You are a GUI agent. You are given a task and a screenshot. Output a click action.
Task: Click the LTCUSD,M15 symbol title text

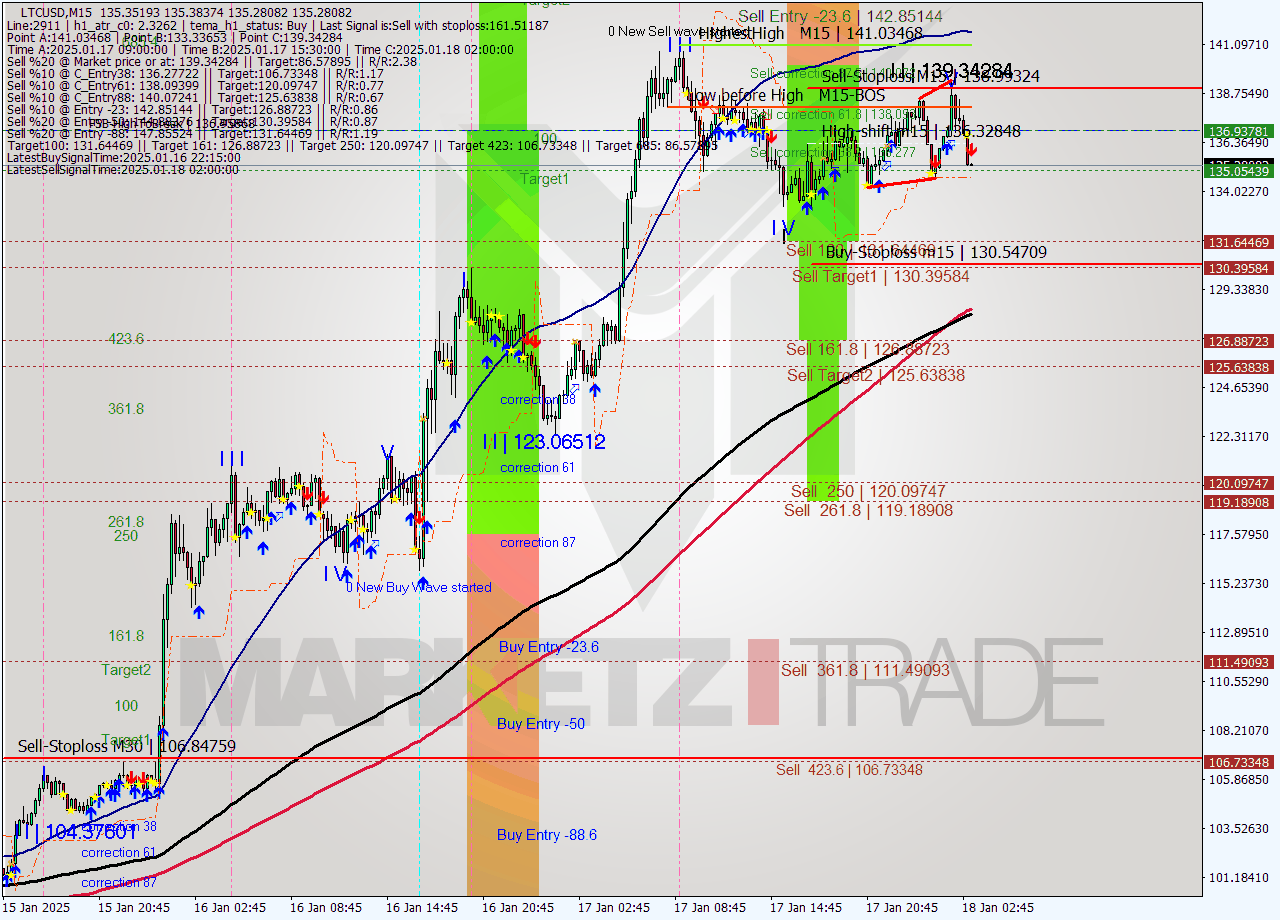click(x=55, y=11)
